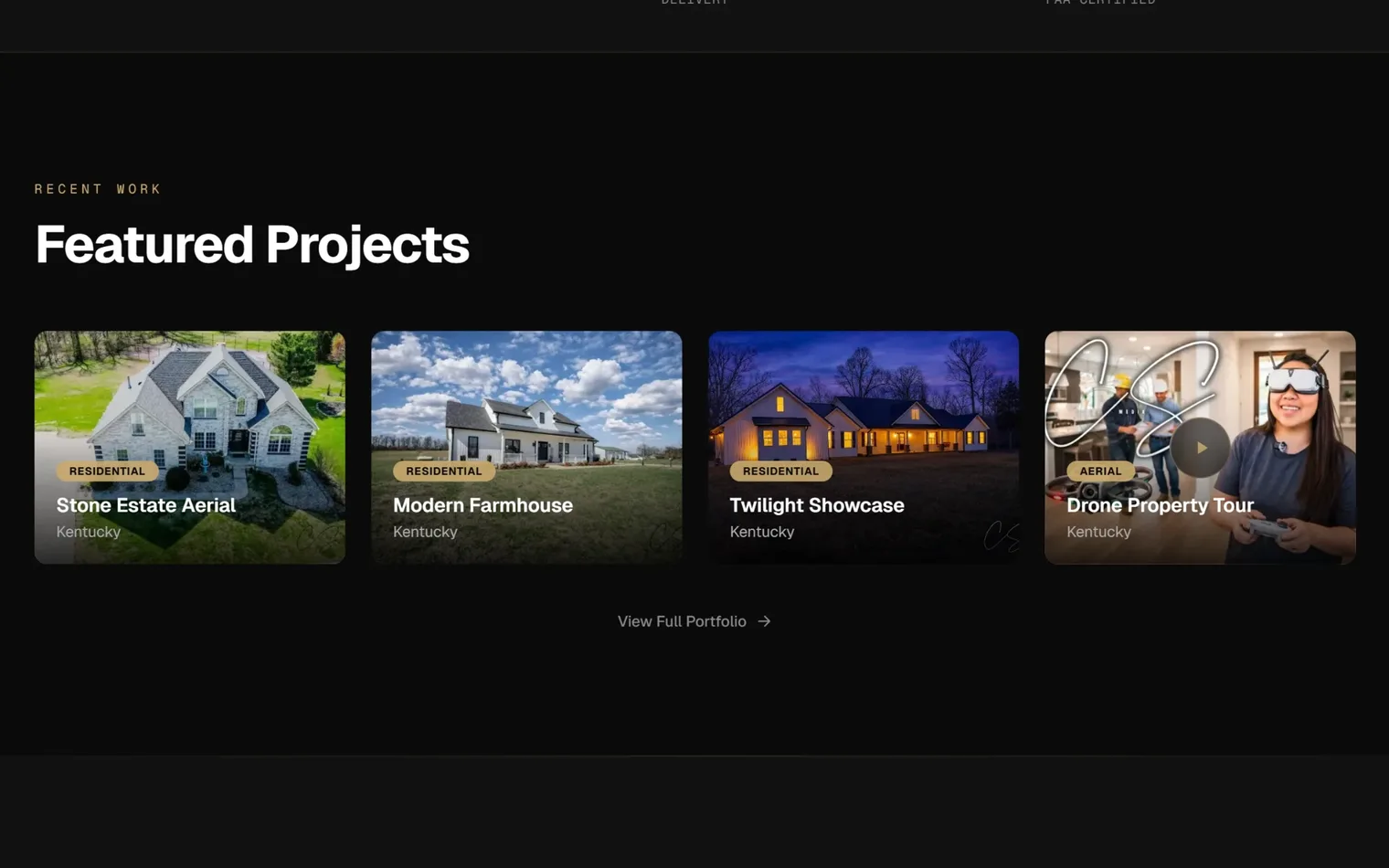Click the RECENT WORK section label
The width and height of the screenshot is (1389, 868).
[97, 189]
